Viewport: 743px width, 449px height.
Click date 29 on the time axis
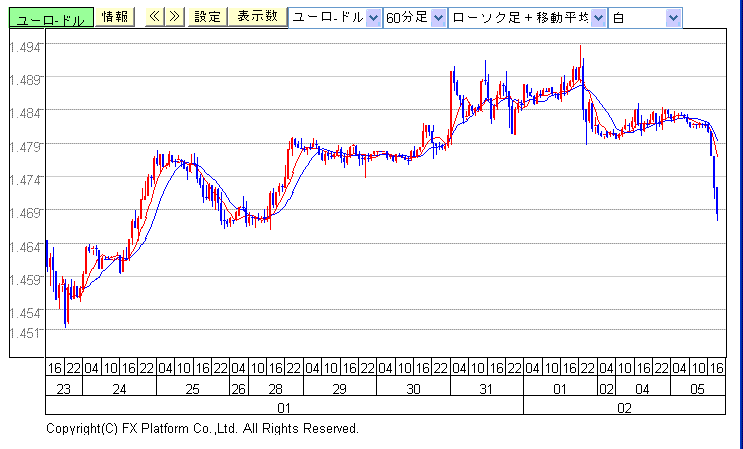(339, 387)
